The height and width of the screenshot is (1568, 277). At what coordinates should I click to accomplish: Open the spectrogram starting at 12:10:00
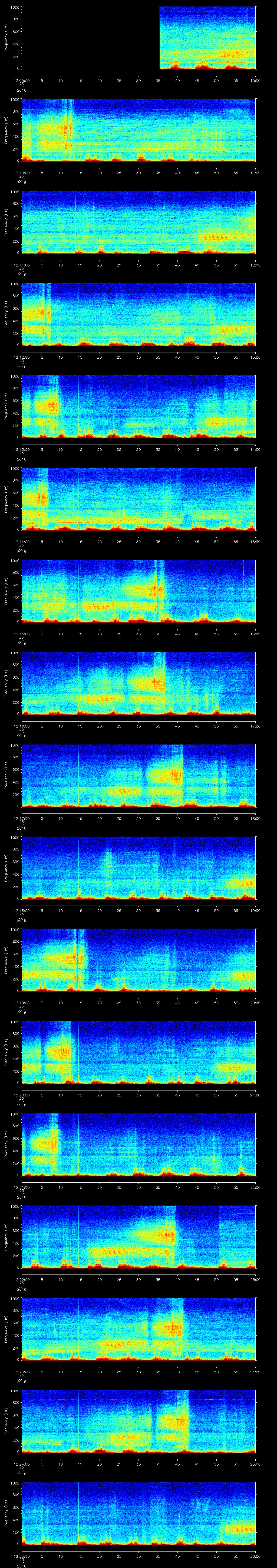pos(138,130)
